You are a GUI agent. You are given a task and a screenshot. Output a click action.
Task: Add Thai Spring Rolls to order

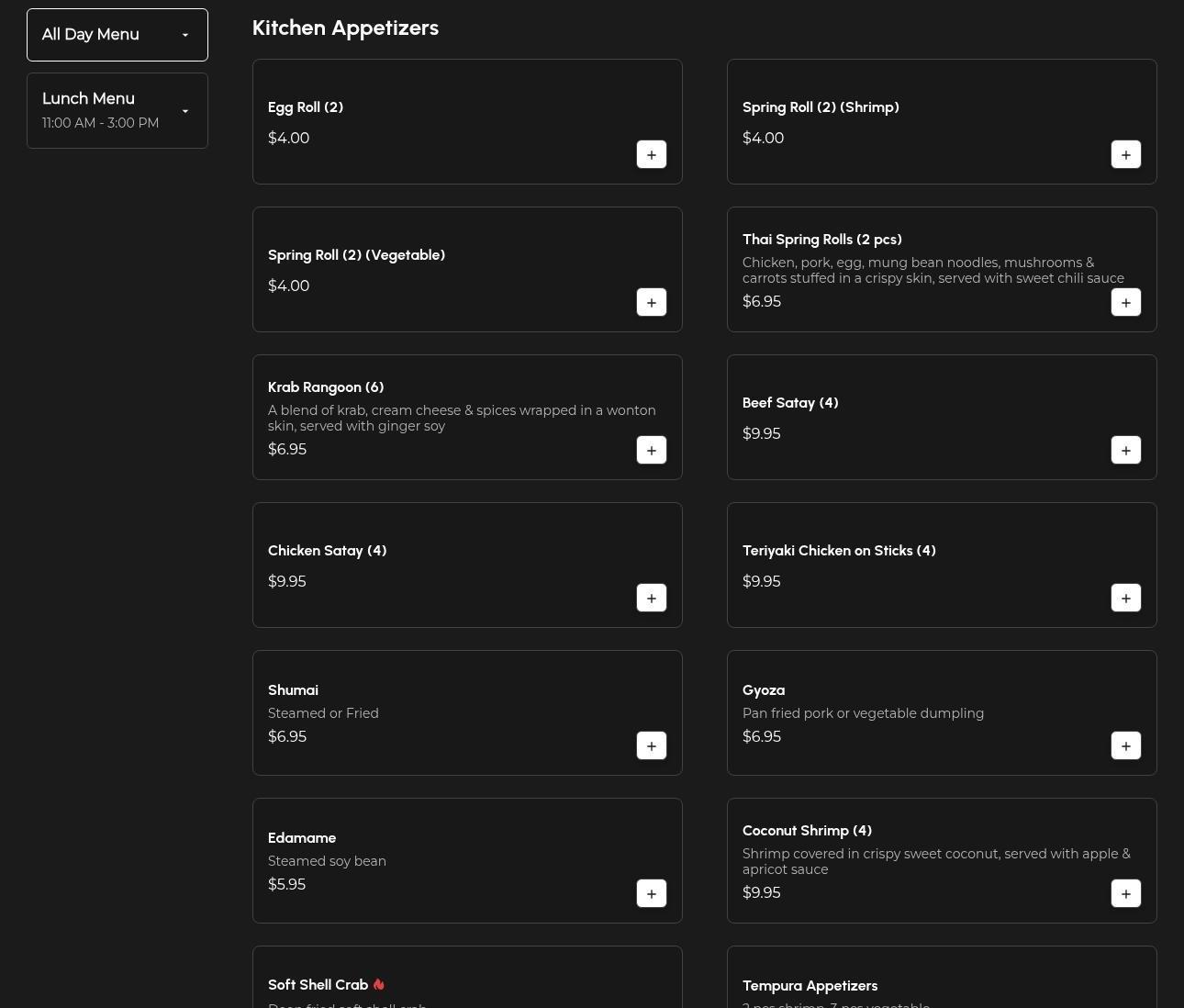(x=1125, y=302)
